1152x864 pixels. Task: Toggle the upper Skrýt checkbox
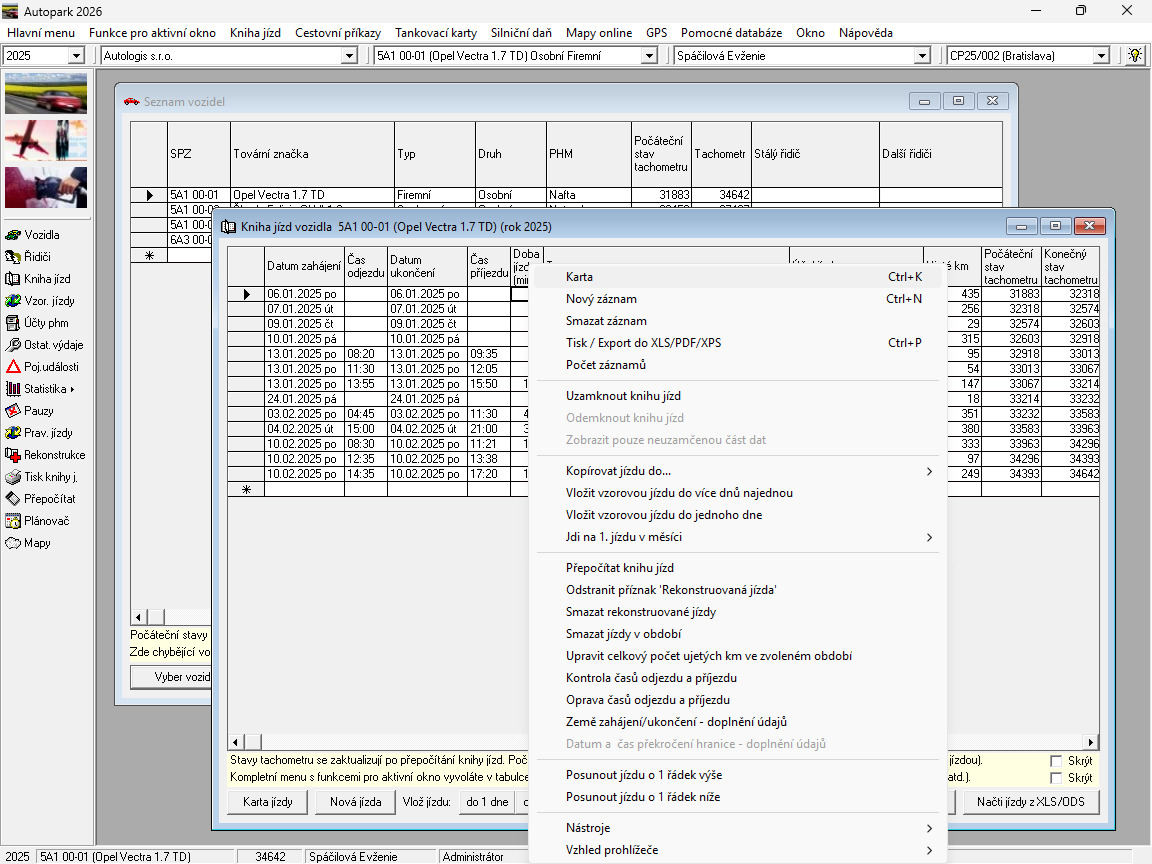(1056, 761)
